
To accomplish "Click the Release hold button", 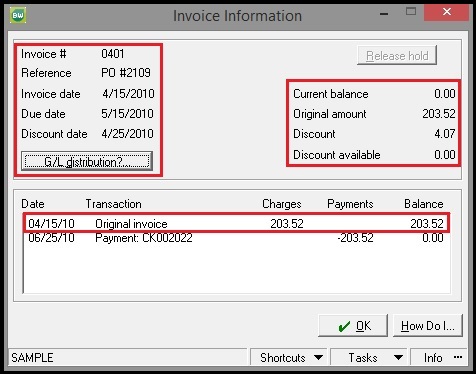I will 397,56.
